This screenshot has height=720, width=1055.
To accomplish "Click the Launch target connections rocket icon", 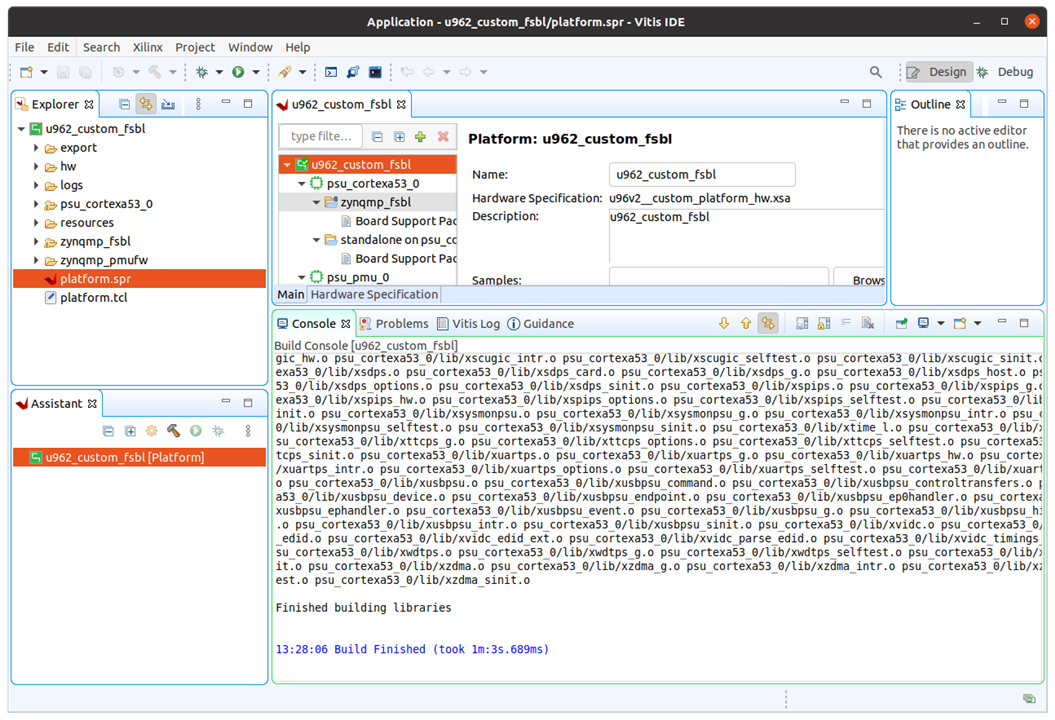I will coord(285,72).
